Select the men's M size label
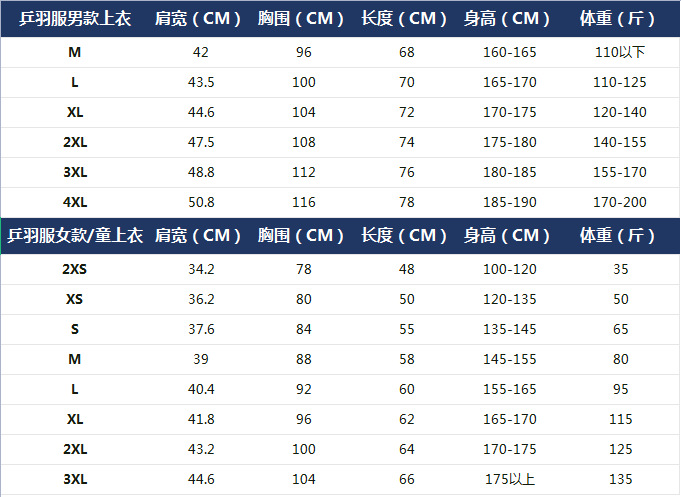The height and width of the screenshot is (497, 681). [x=75, y=52]
